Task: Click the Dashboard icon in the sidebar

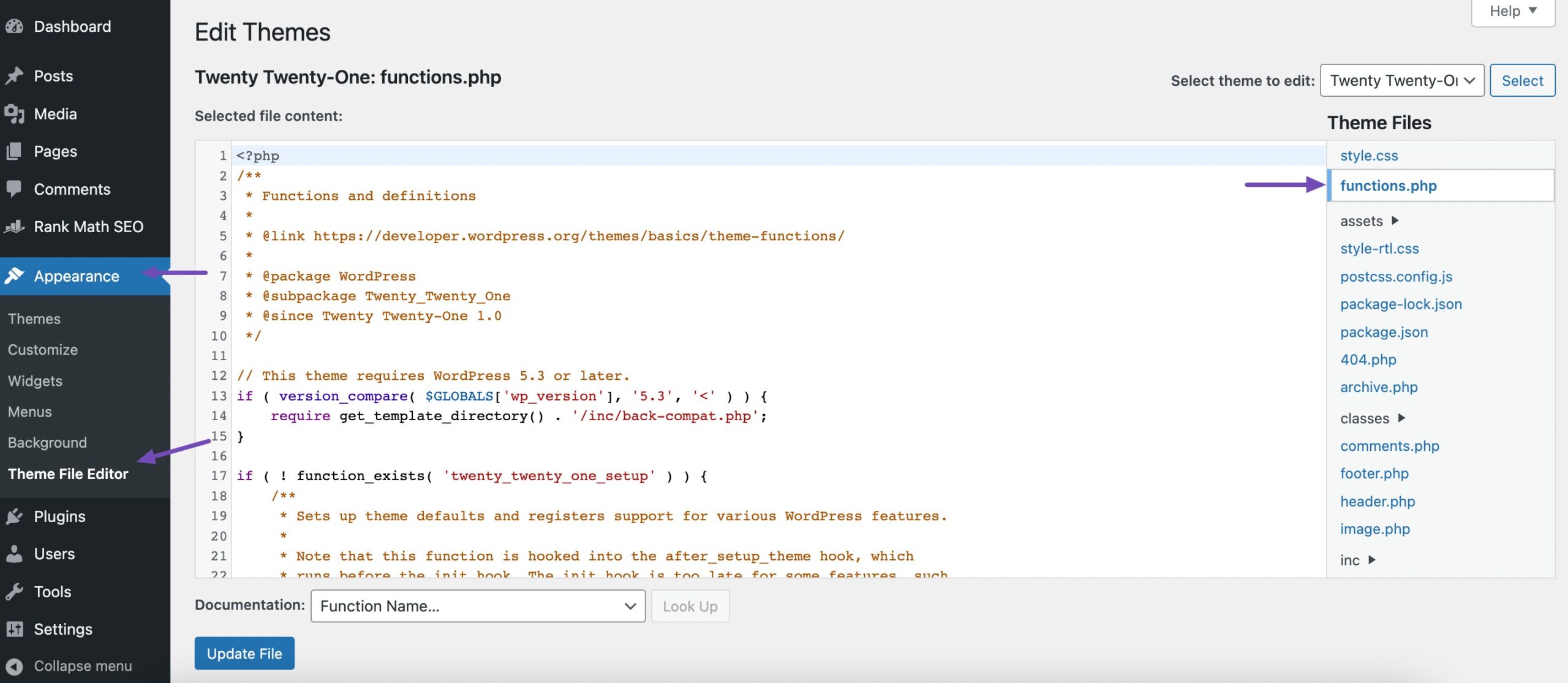Action: point(15,26)
